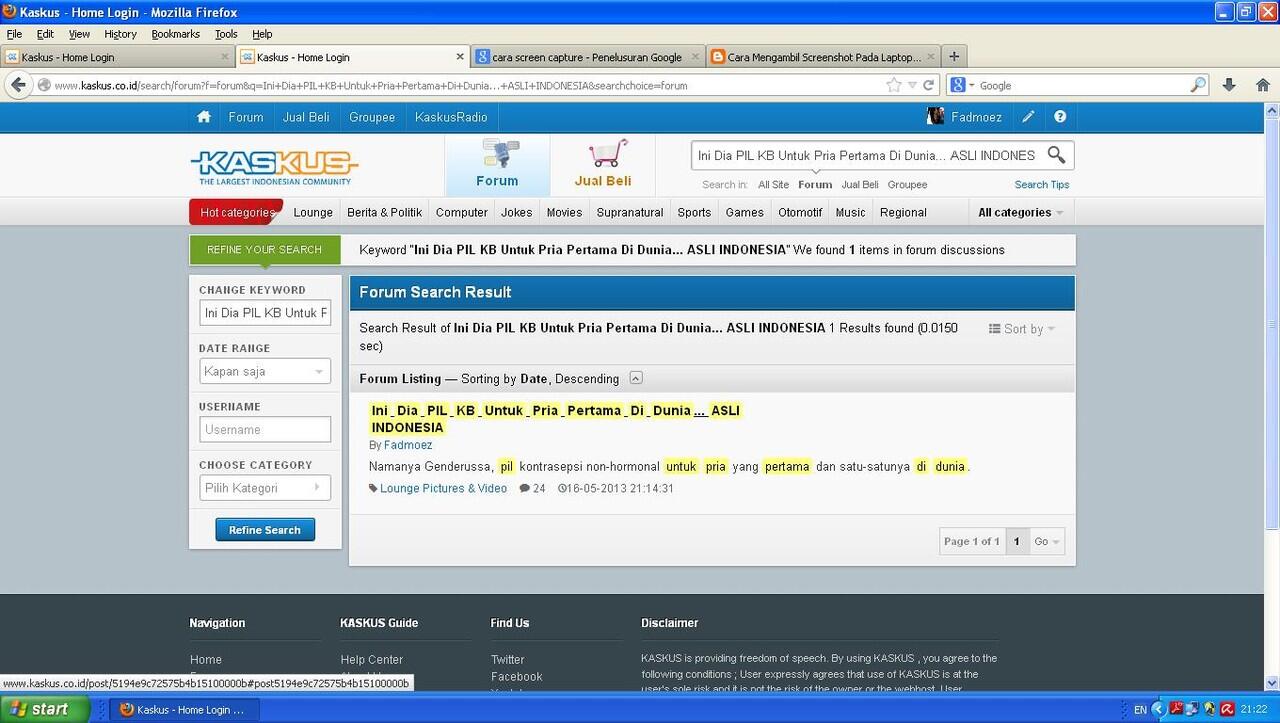Screen dimensions: 1280x723
Task: Open the Berita & Politik category
Action: coord(384,212)
